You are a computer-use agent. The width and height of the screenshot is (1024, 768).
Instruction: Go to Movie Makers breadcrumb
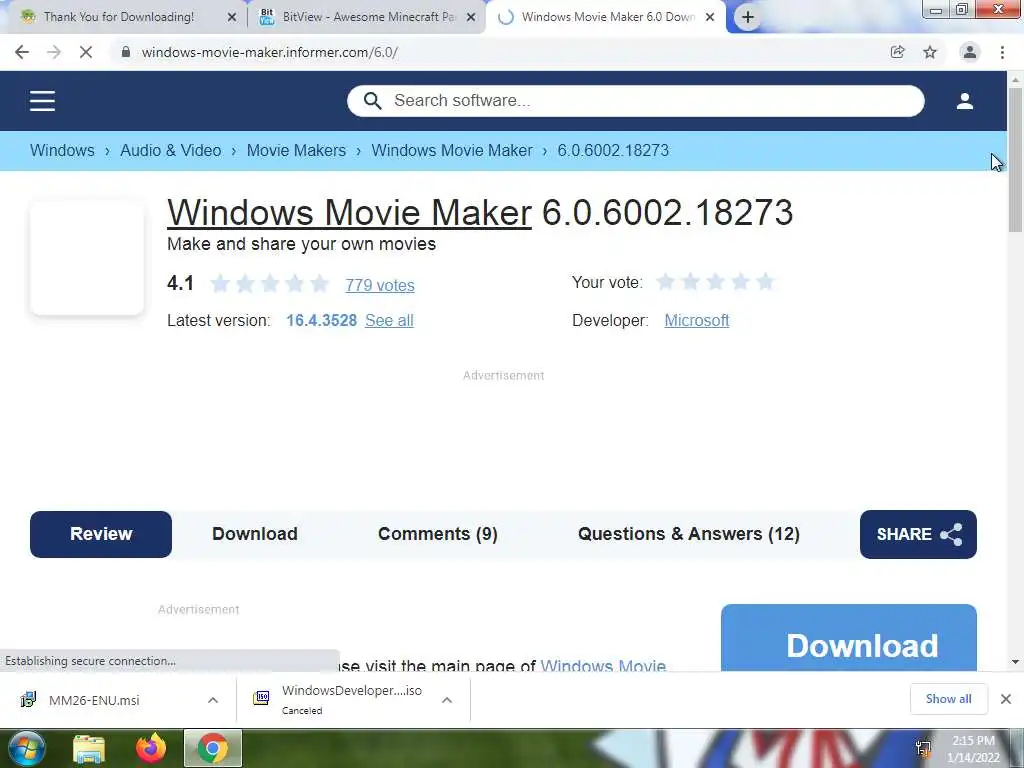(x=296, y=150)
